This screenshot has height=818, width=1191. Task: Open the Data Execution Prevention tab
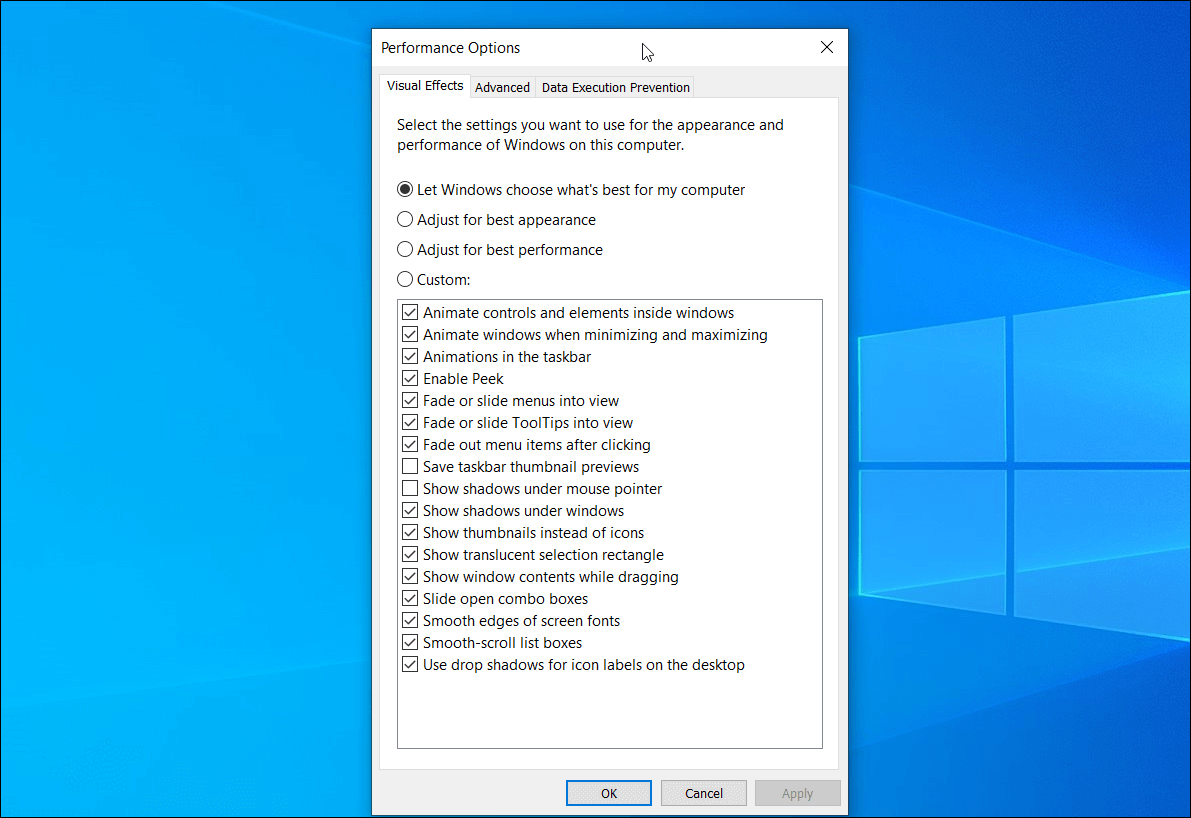pos(615,87)
